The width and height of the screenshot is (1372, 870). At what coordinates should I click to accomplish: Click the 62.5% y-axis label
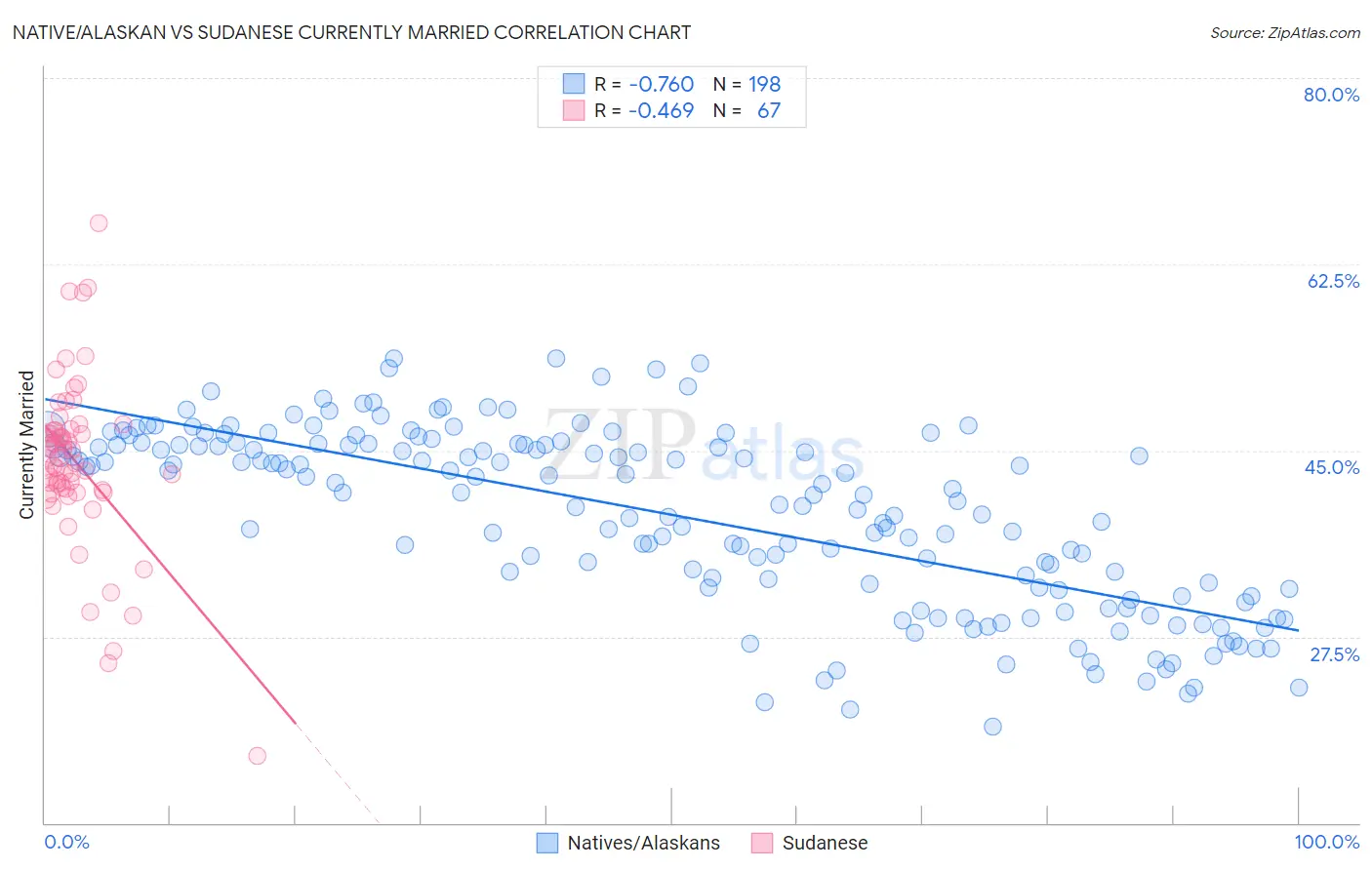(x=1333, y=281)
